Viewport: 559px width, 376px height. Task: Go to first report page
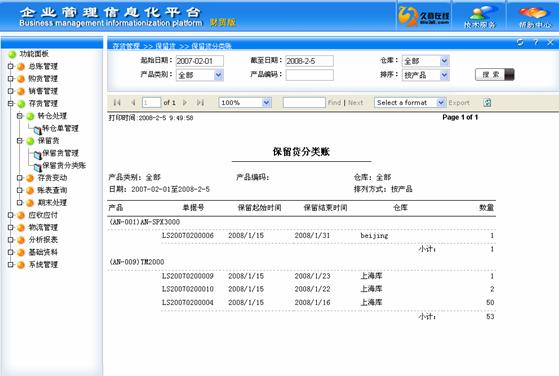[x=117, y=103]
